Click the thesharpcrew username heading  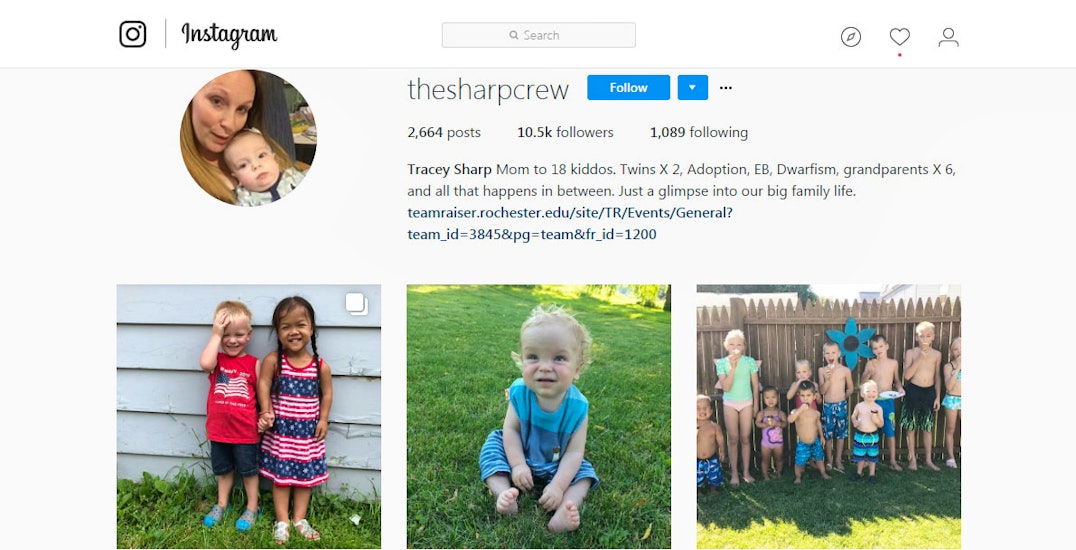tap(488, 89)
